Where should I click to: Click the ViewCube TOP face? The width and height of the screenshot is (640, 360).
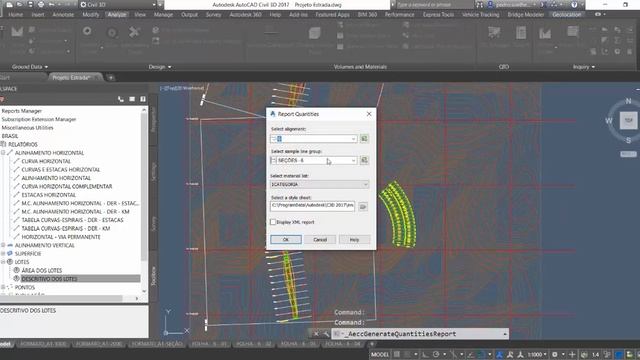pos(629,120)
